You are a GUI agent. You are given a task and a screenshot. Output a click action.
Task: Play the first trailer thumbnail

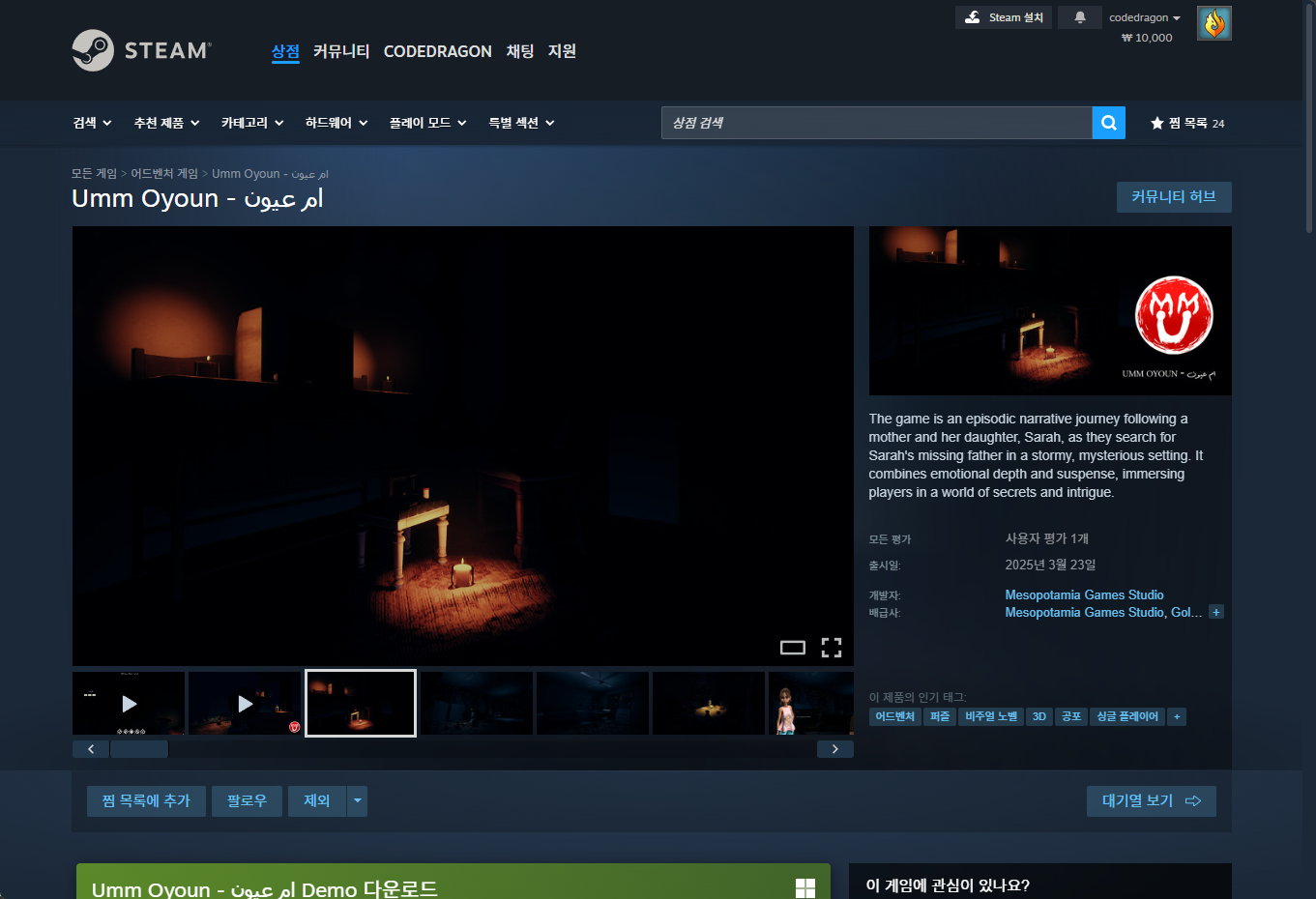click(x=129, y=703)
